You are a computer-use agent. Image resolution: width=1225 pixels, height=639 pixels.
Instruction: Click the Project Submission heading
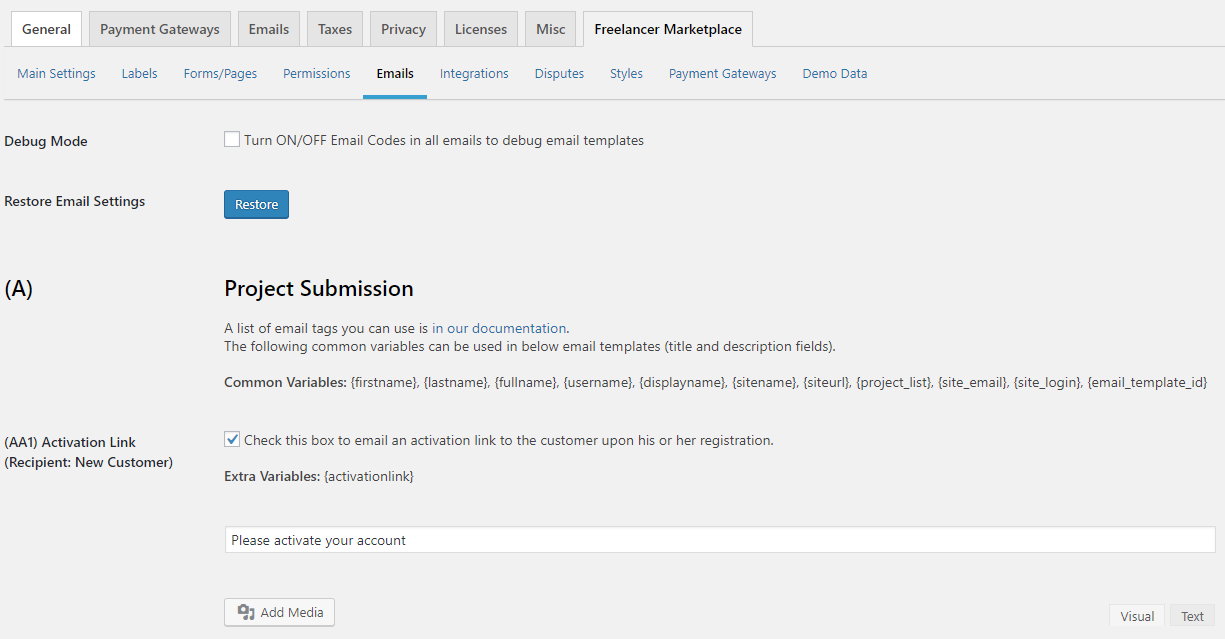click(x=319, y=288)
